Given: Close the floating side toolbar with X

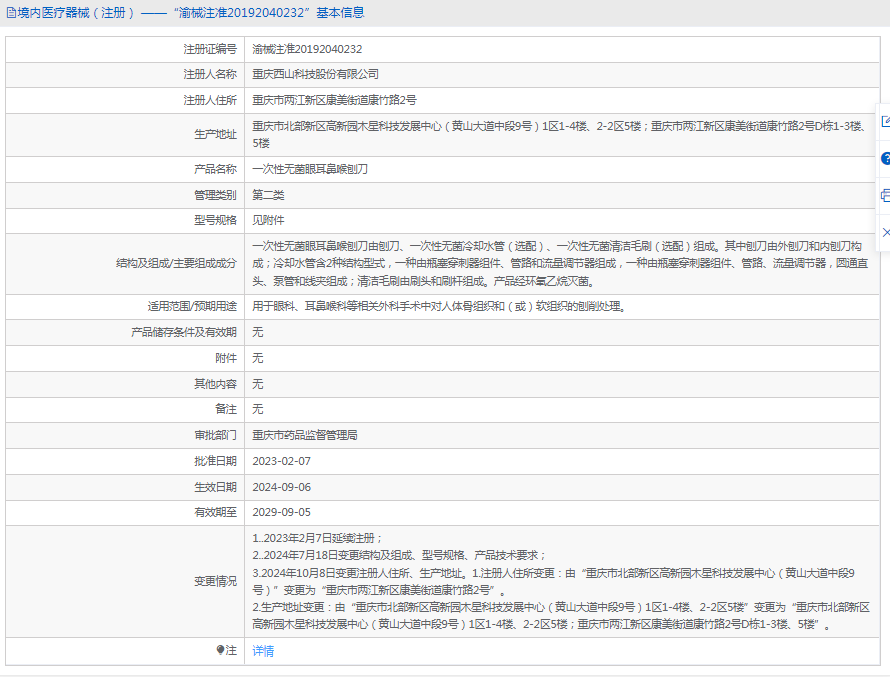Looking at the screenshot, I should coord(885,232).
